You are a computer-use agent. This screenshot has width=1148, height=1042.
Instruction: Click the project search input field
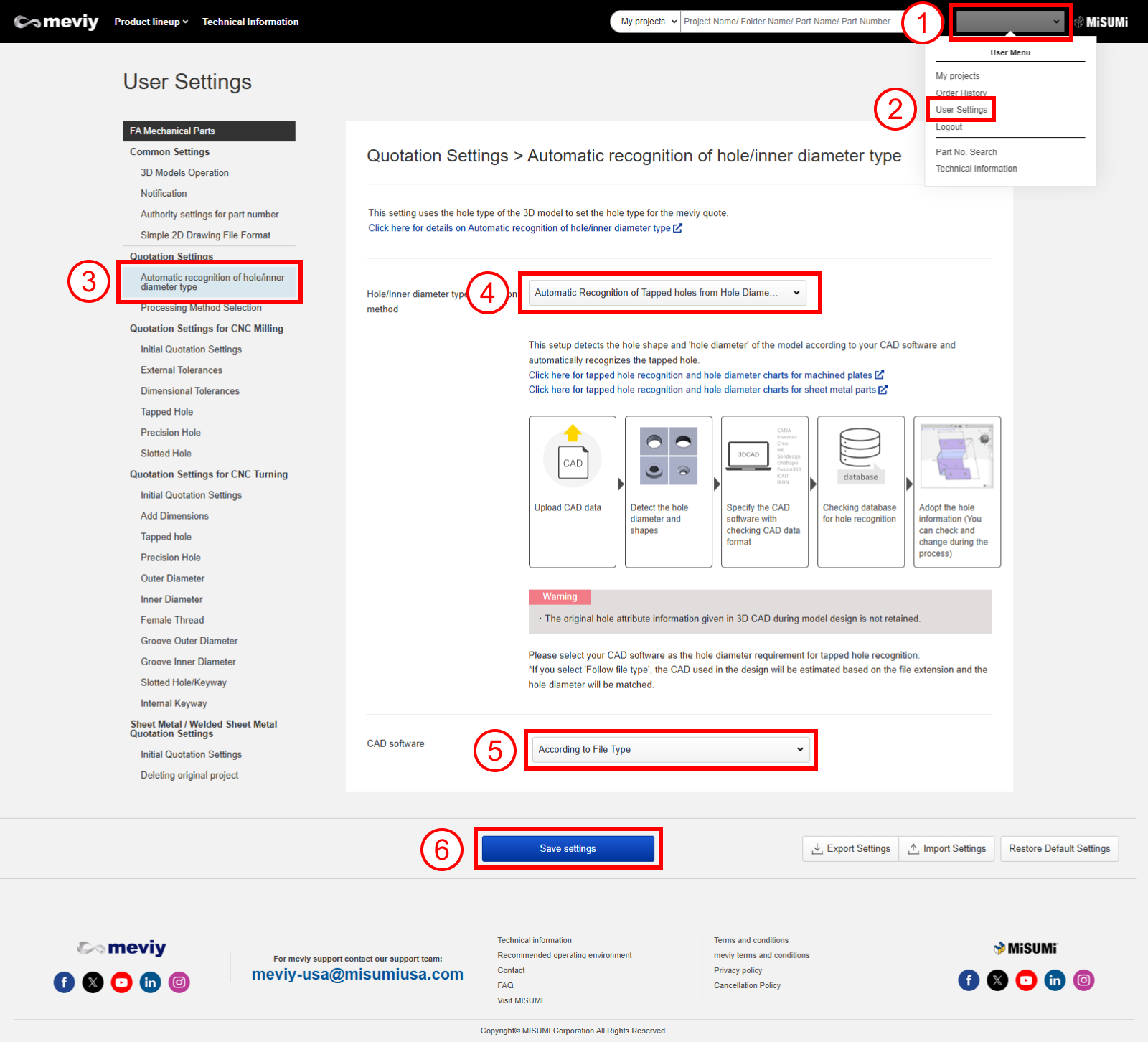coord(788,22)
